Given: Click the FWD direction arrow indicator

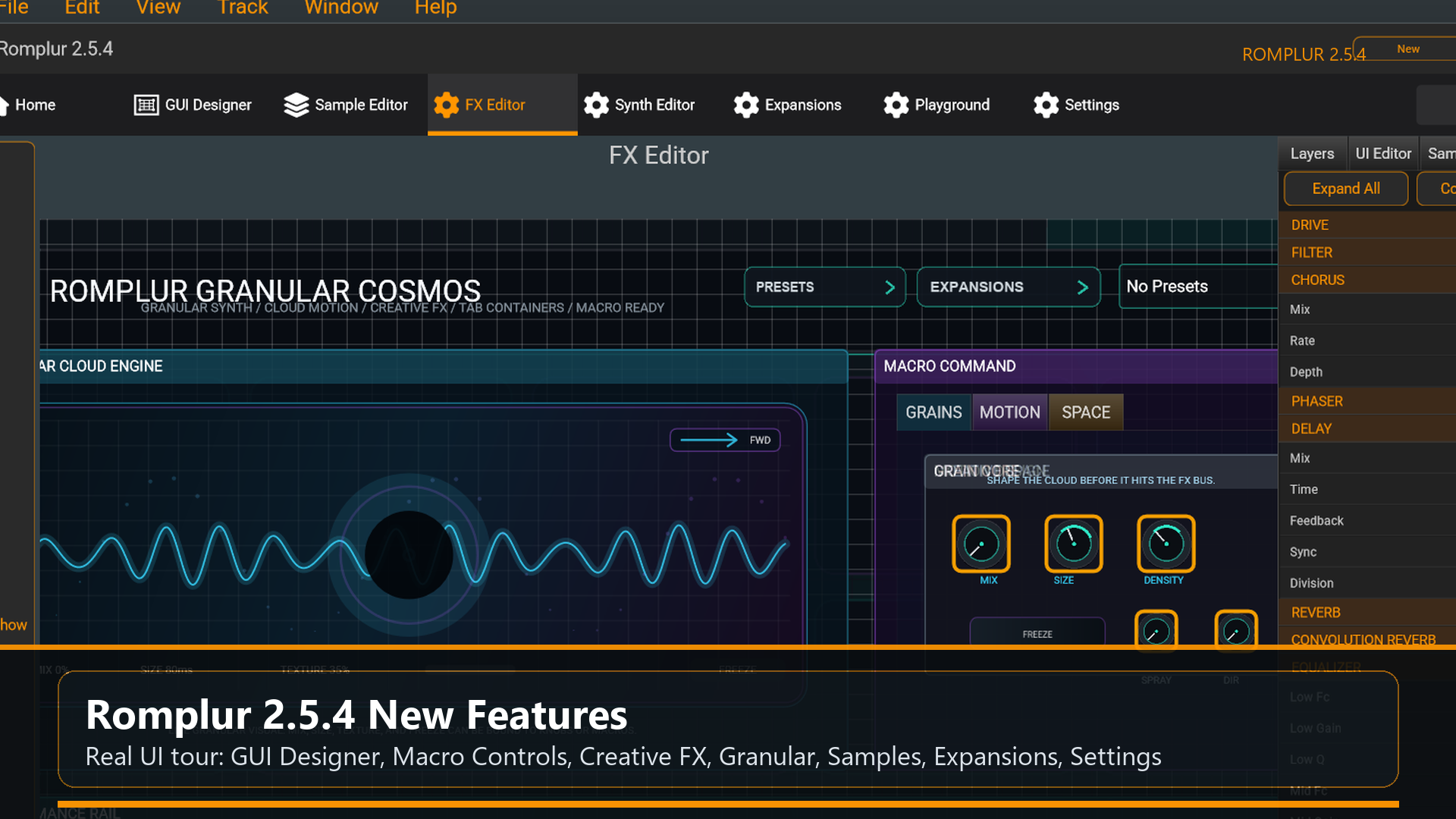Looking at the screenshot, I should tap(725, 440).
